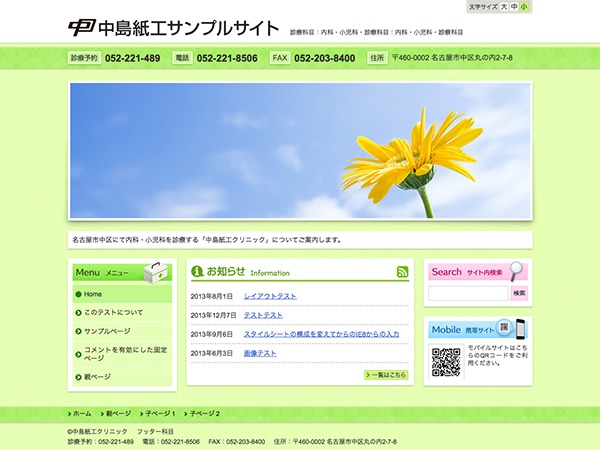This screenshot has width=600, height=450.
Task: Open footer link 親ページ
Action: tap(118, 414)
